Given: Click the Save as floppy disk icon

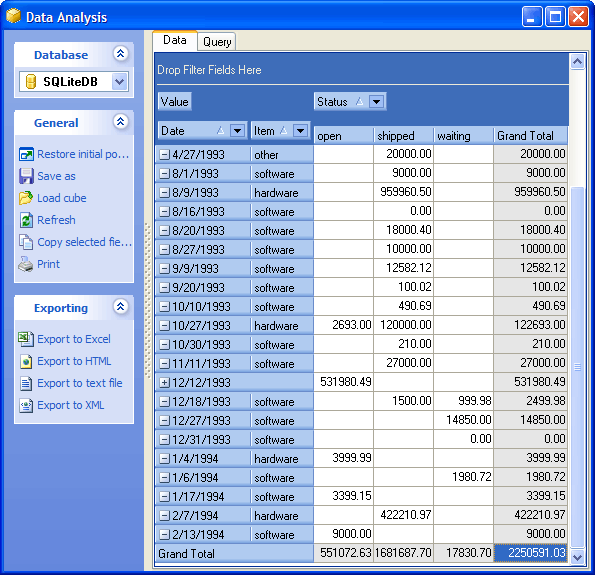Looking at the screenshot, I should [x=26, y=176].
